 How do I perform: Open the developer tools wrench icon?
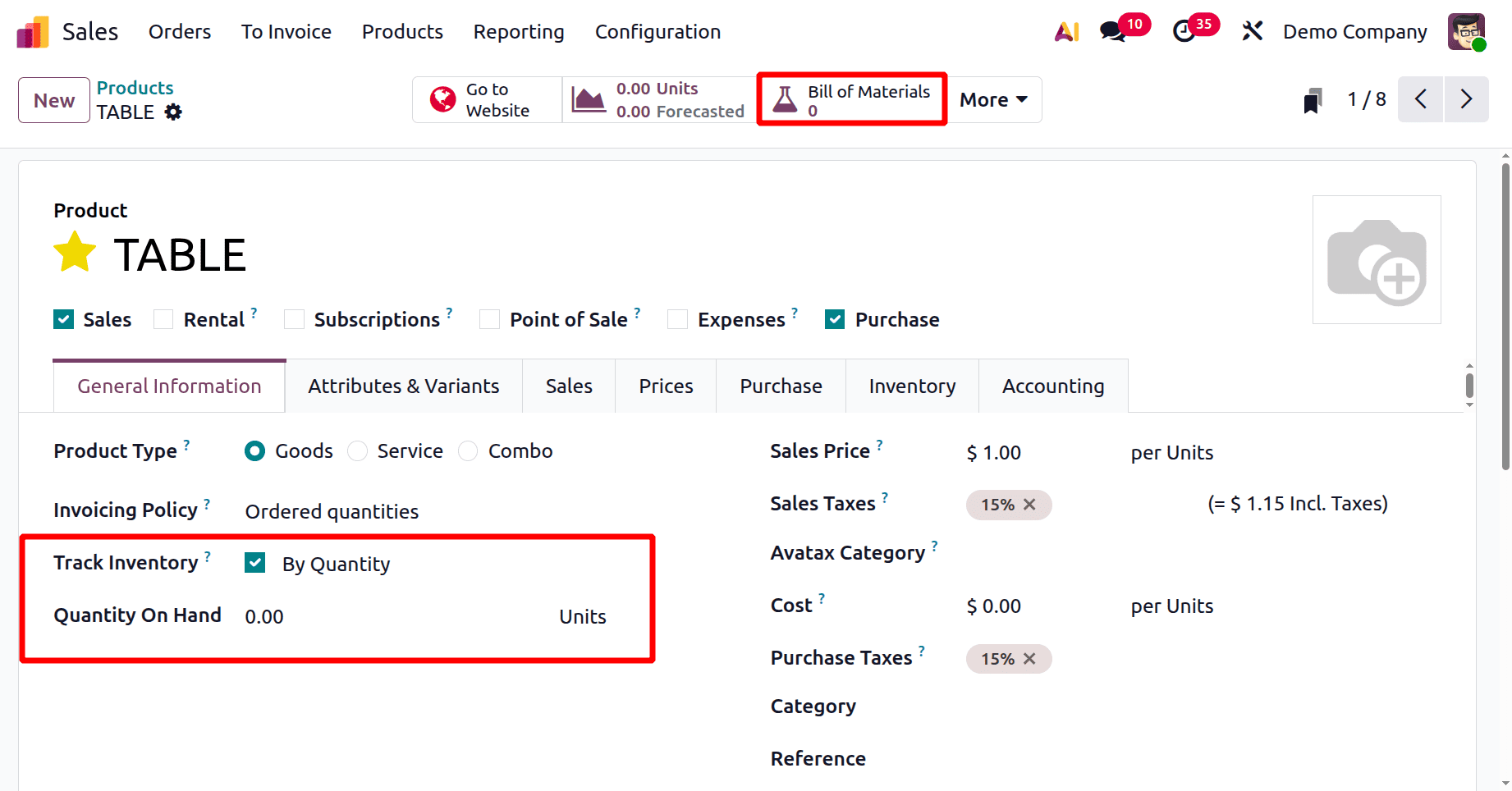pyautogui.click(x=1253, y=31)
